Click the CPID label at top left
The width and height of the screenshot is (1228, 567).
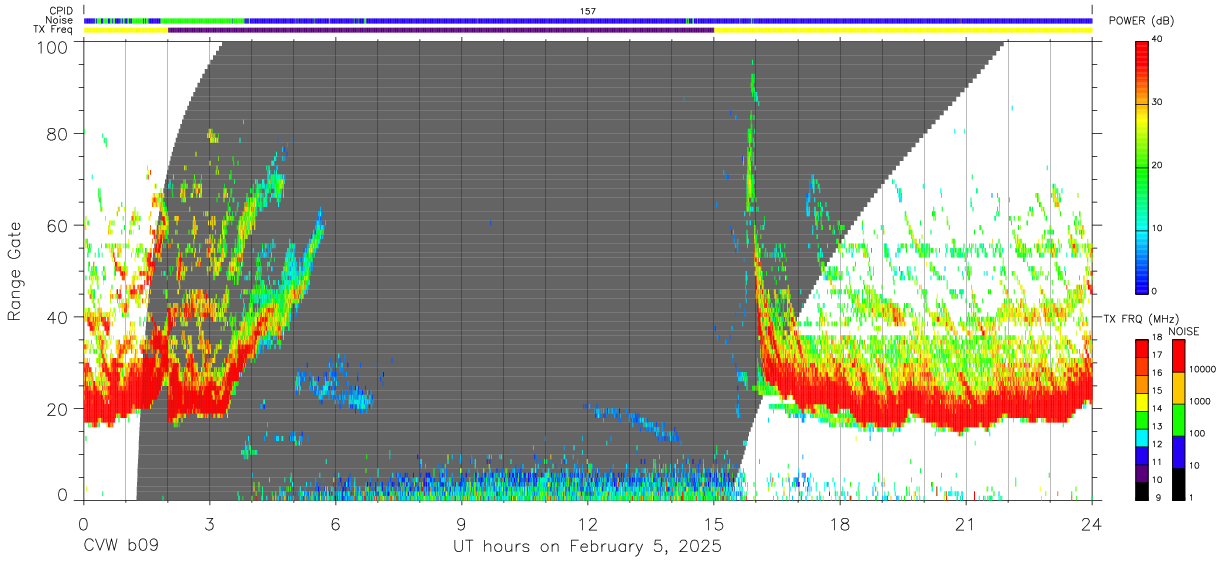click(x=61, y=10)
